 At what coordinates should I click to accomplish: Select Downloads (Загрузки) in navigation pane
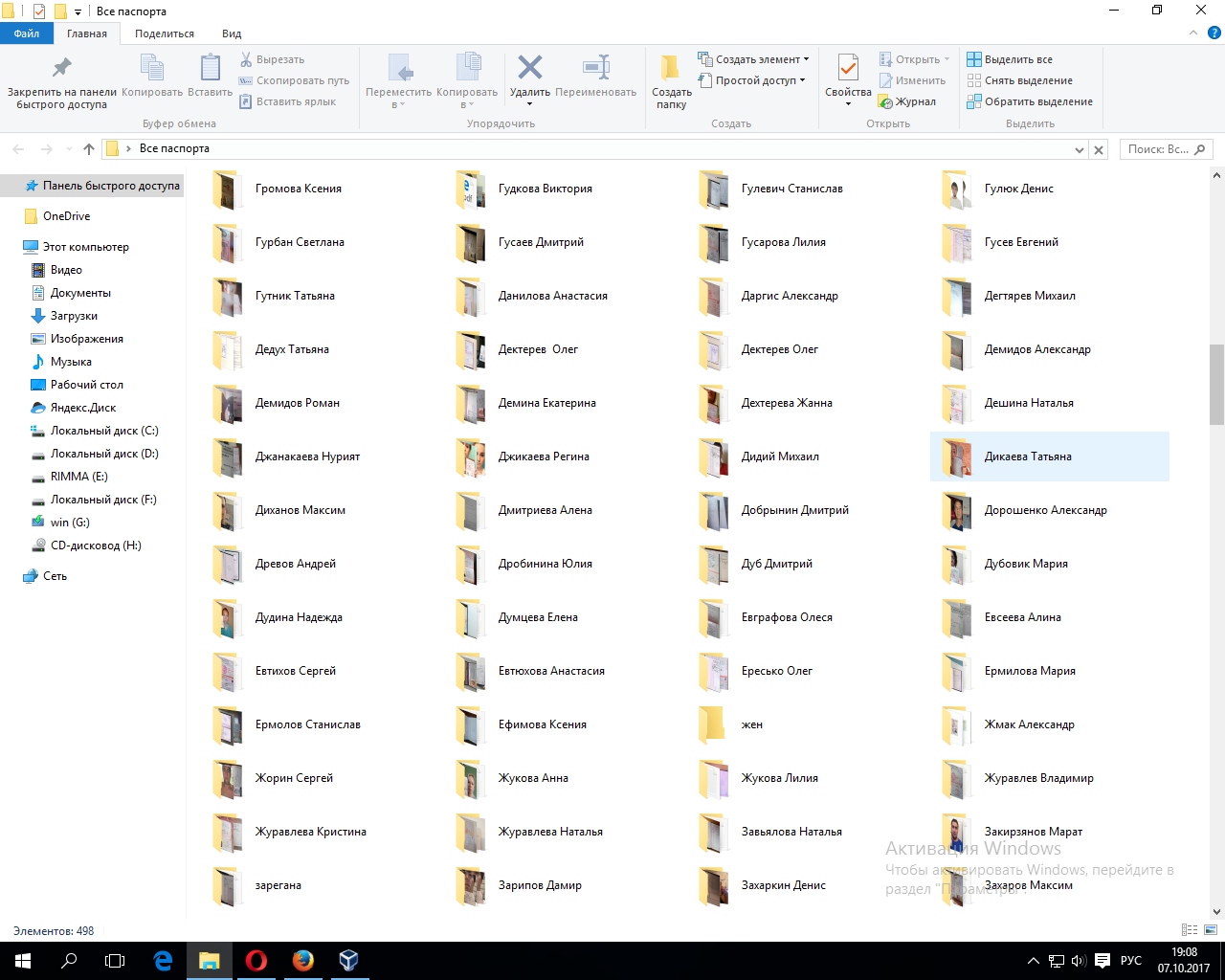(x=74, y=316)
